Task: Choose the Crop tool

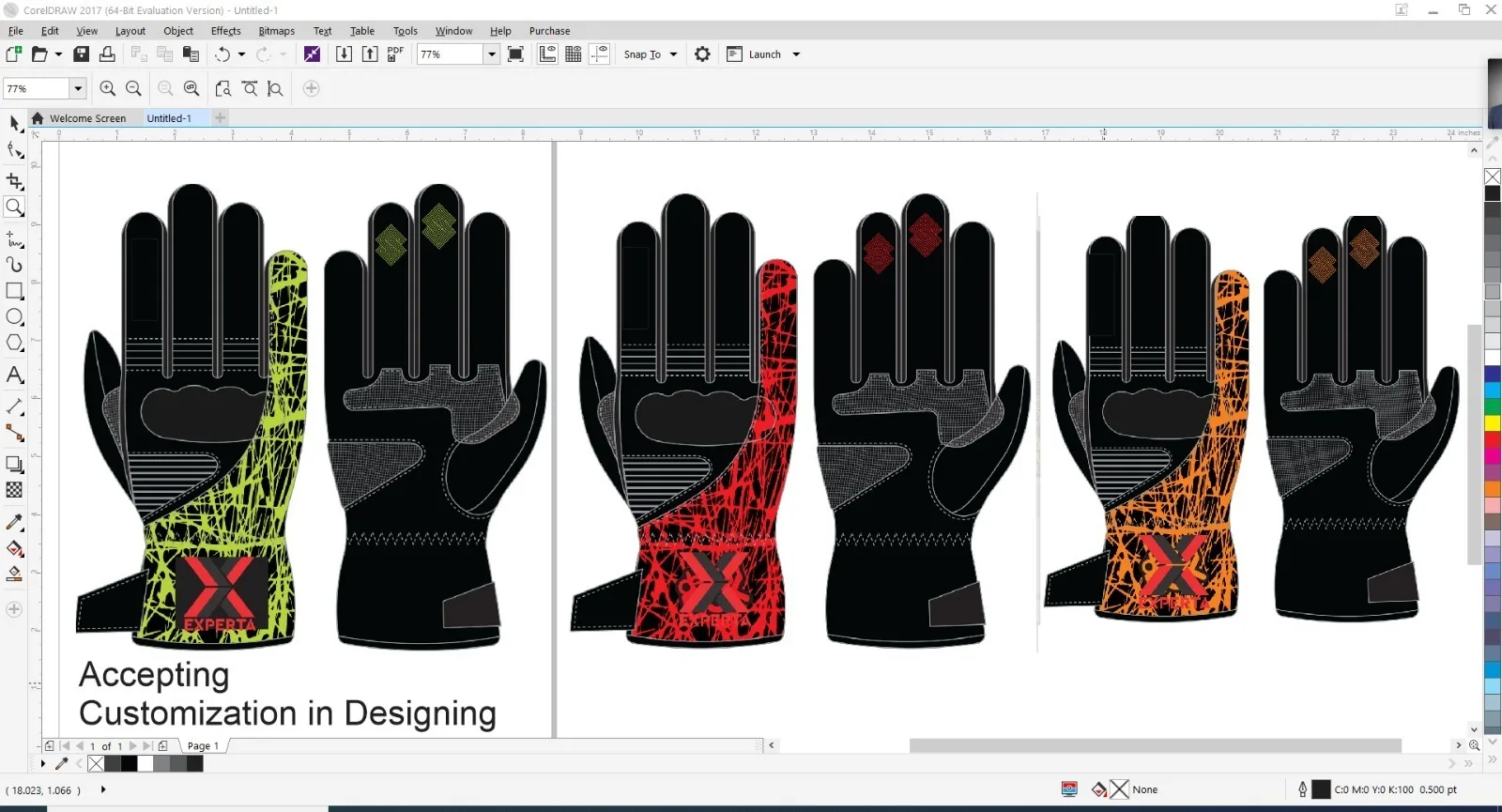Action: (14, 180)
